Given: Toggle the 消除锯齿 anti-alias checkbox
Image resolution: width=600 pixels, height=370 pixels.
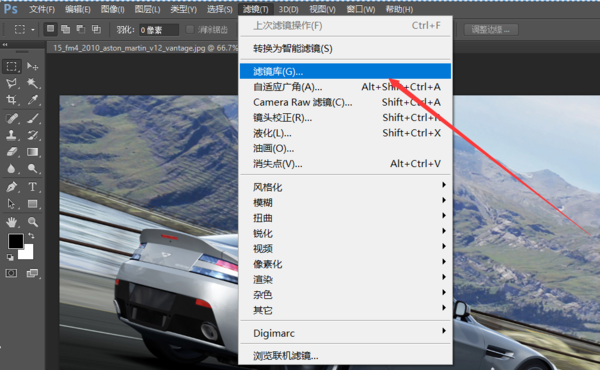Looking at the screenshot, I should [190, 29].
